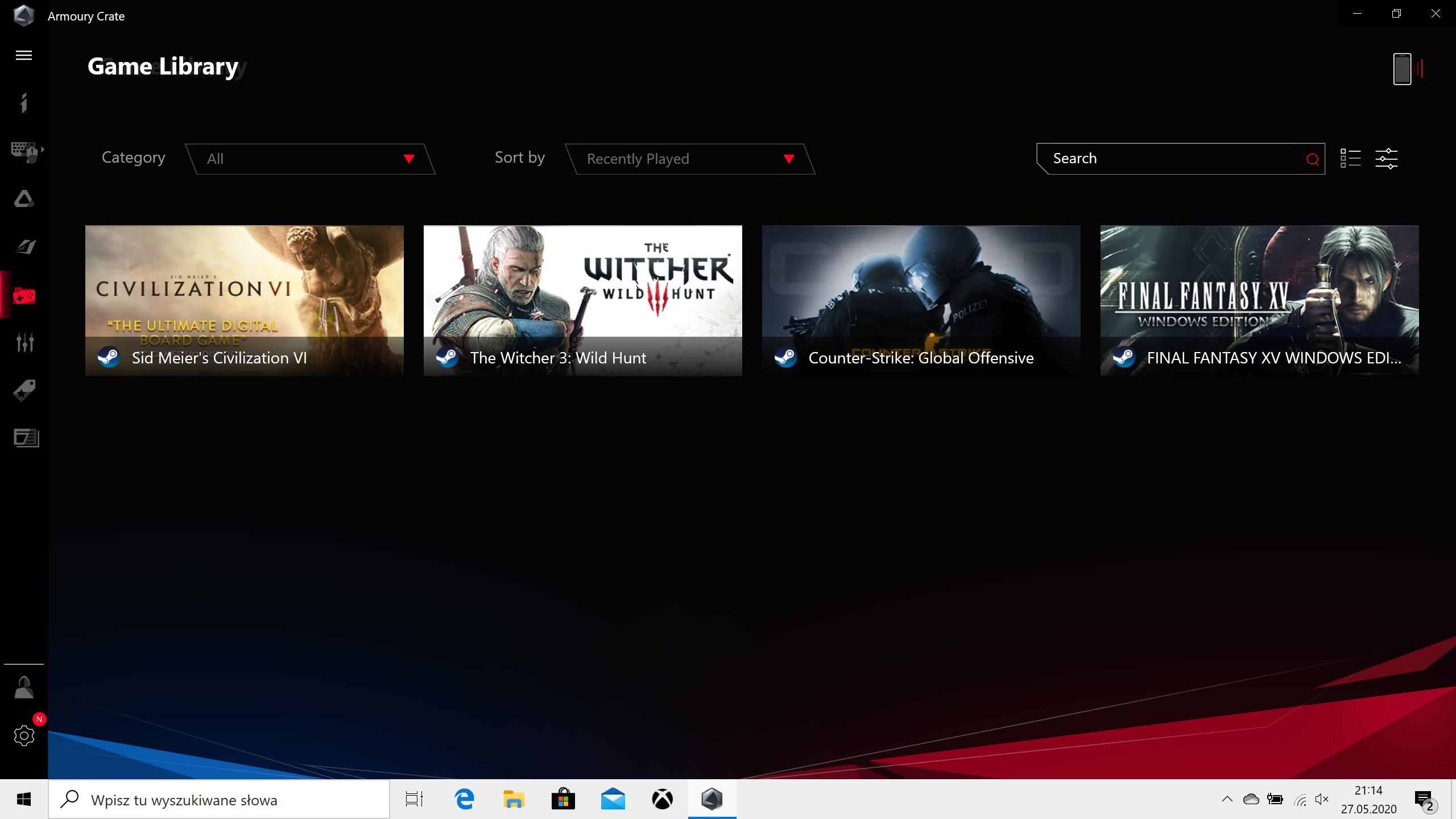Launch The Witcher 3: Wild Hunt tile
The width and height of the screenshot is (1456, 819).
582,300
